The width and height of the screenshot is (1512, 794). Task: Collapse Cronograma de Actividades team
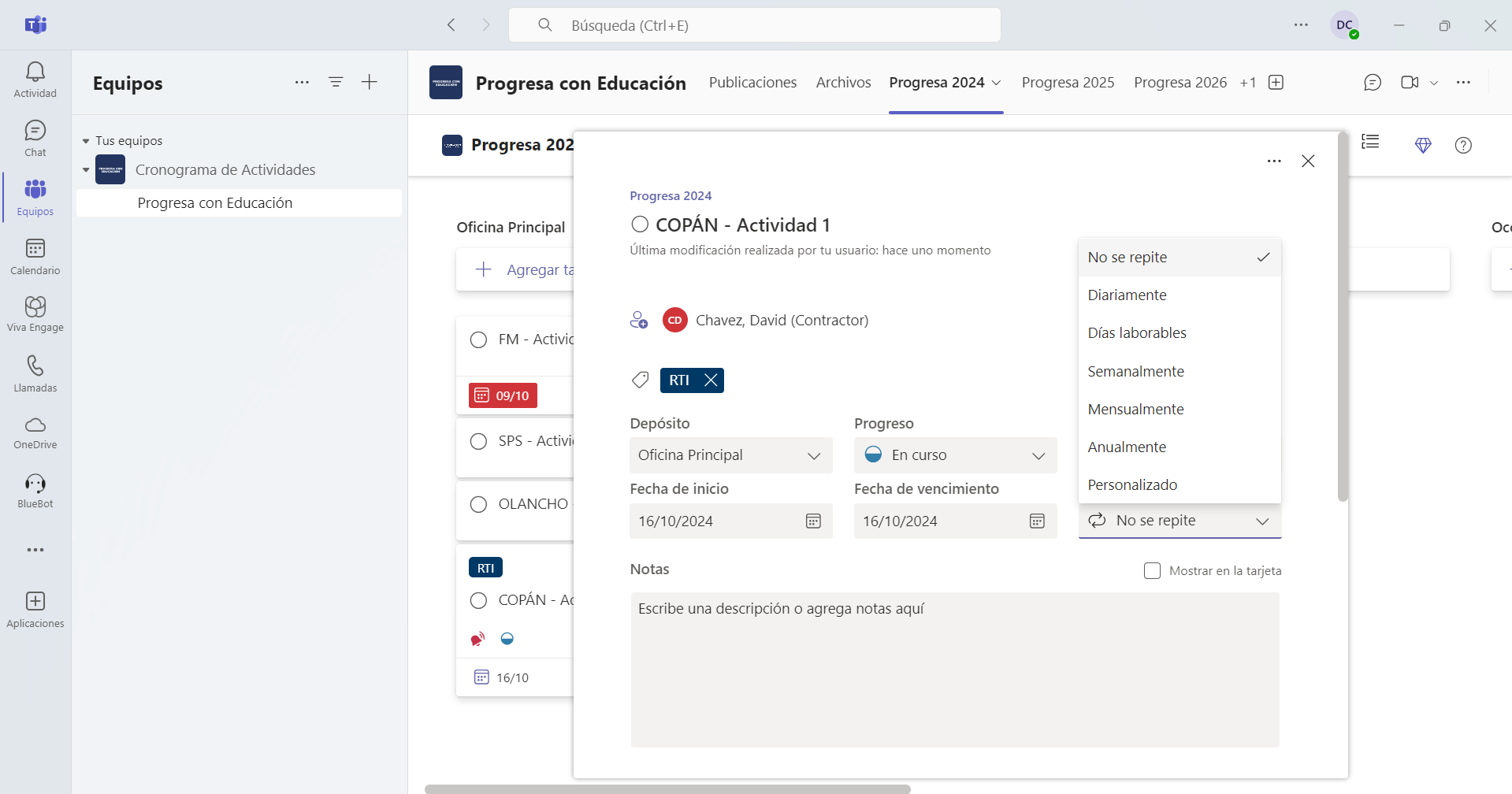pos(86,169)
